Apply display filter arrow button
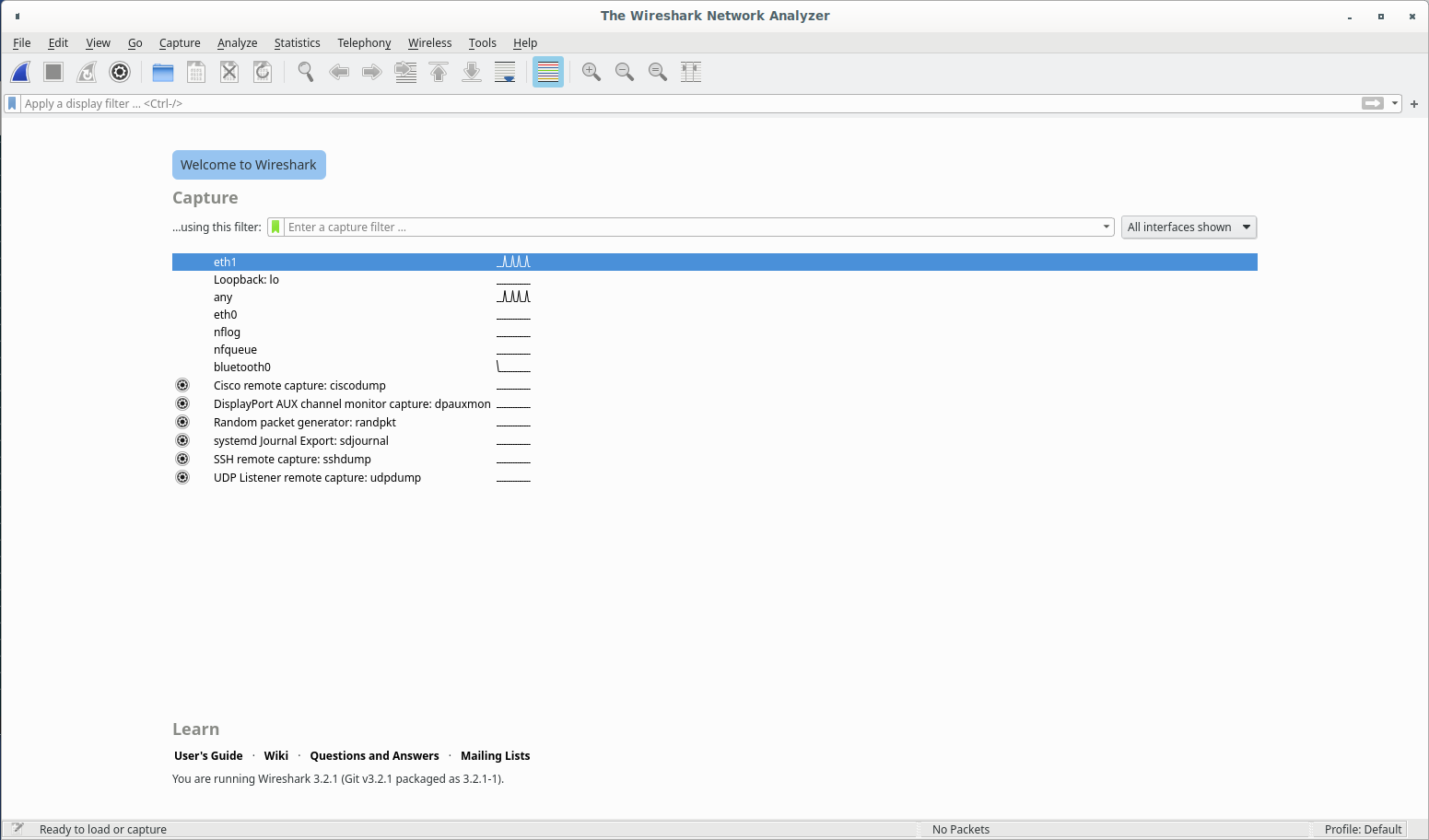The image size is (1429, 840). 1373,103
